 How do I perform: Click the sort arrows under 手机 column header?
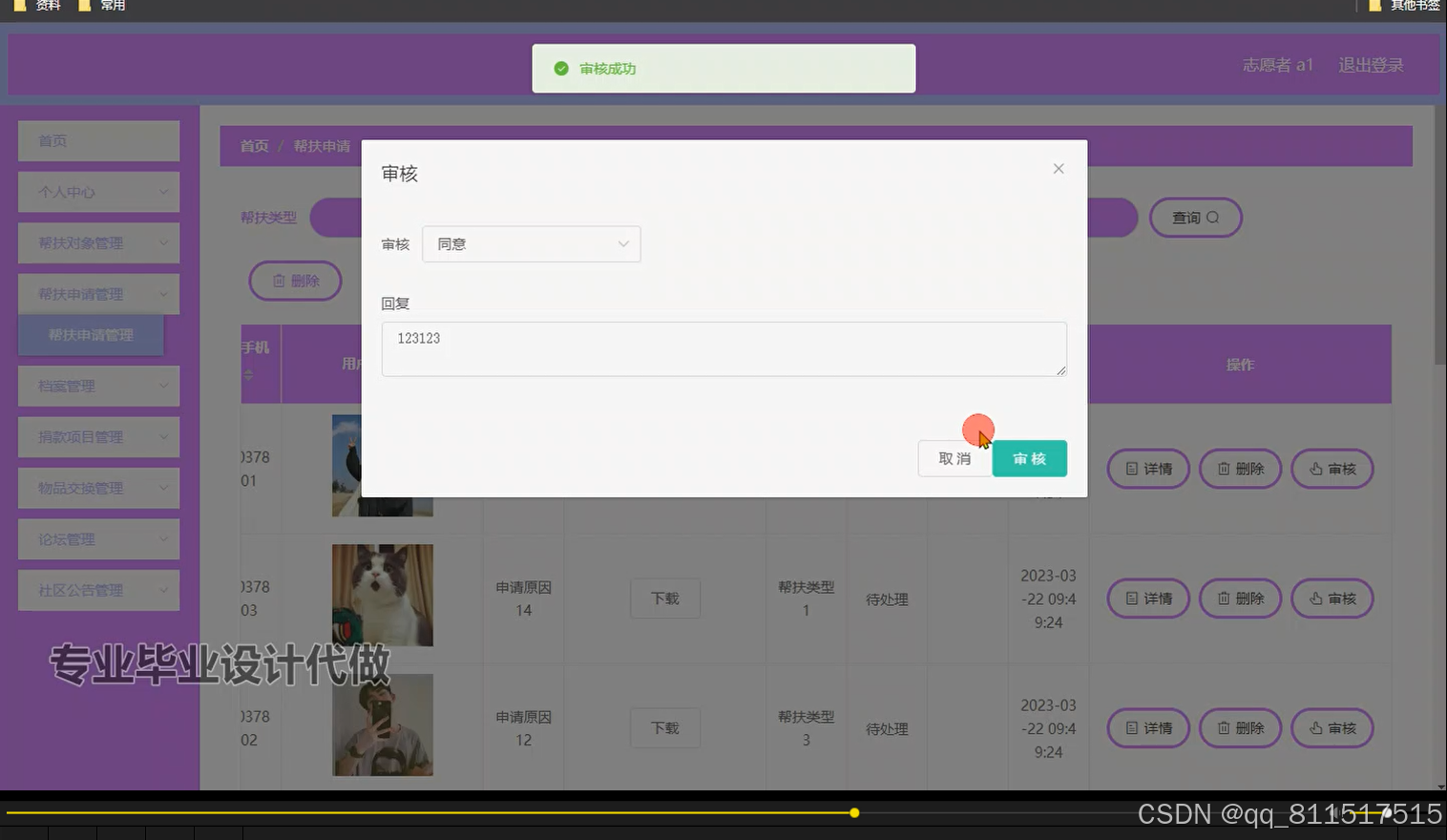[249, 375]
